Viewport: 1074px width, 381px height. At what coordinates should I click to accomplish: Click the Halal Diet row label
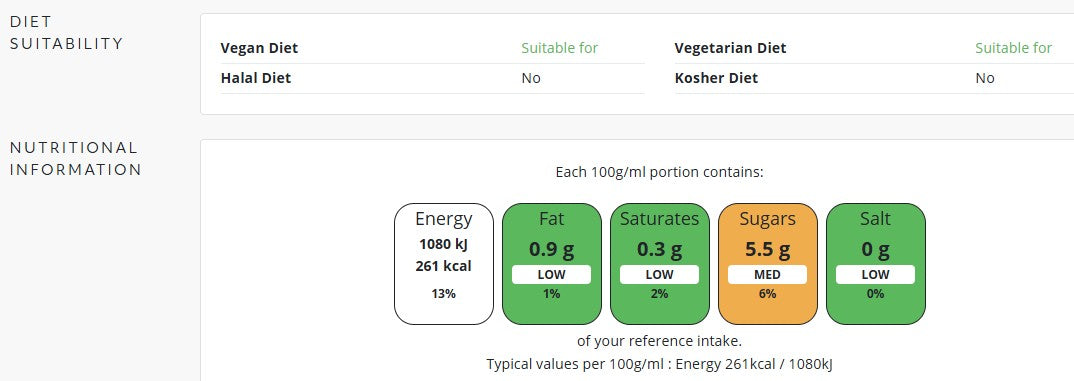click(255, 78)
